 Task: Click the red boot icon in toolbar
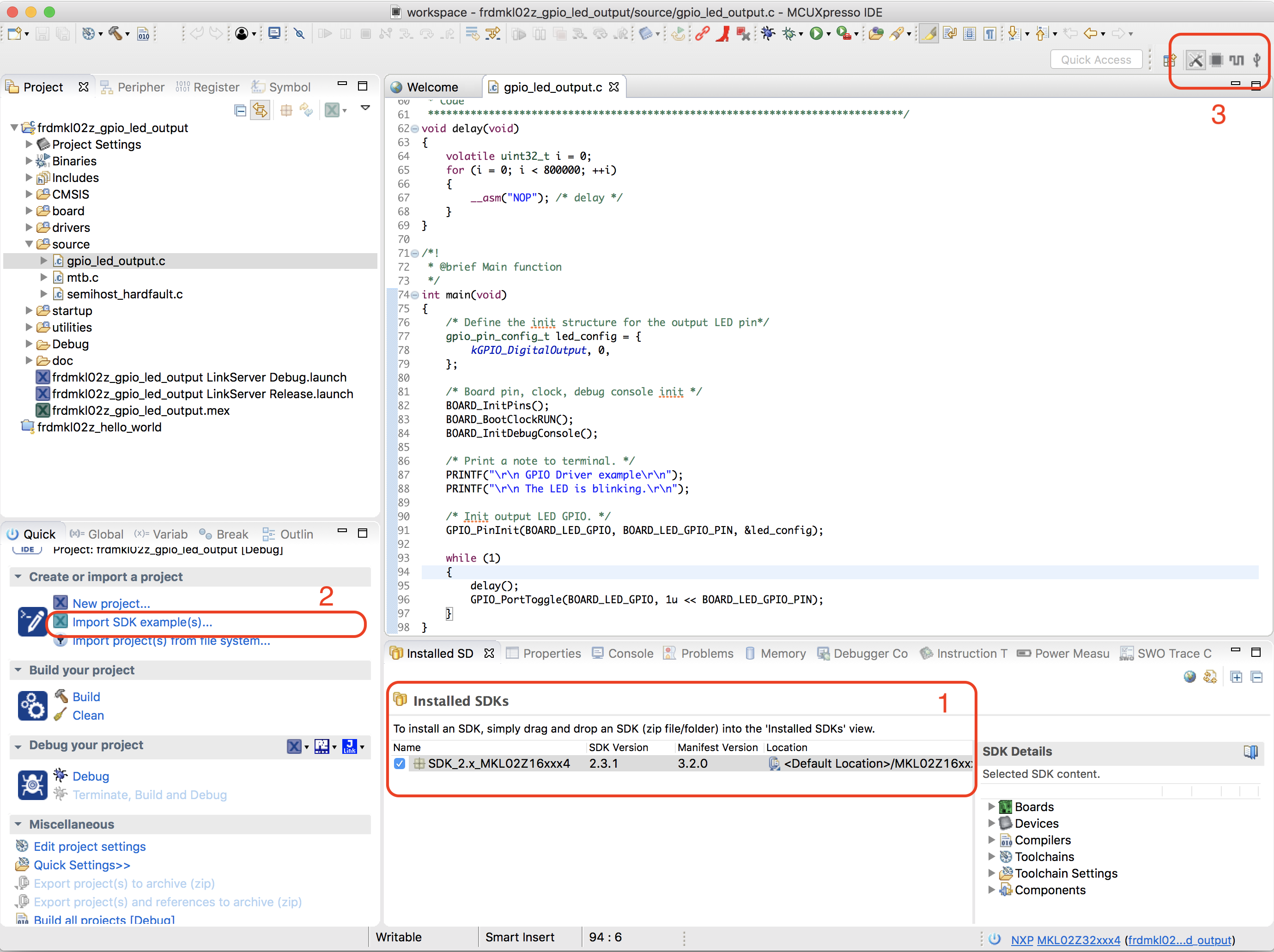pyautogui.click(x=722, y=33)
